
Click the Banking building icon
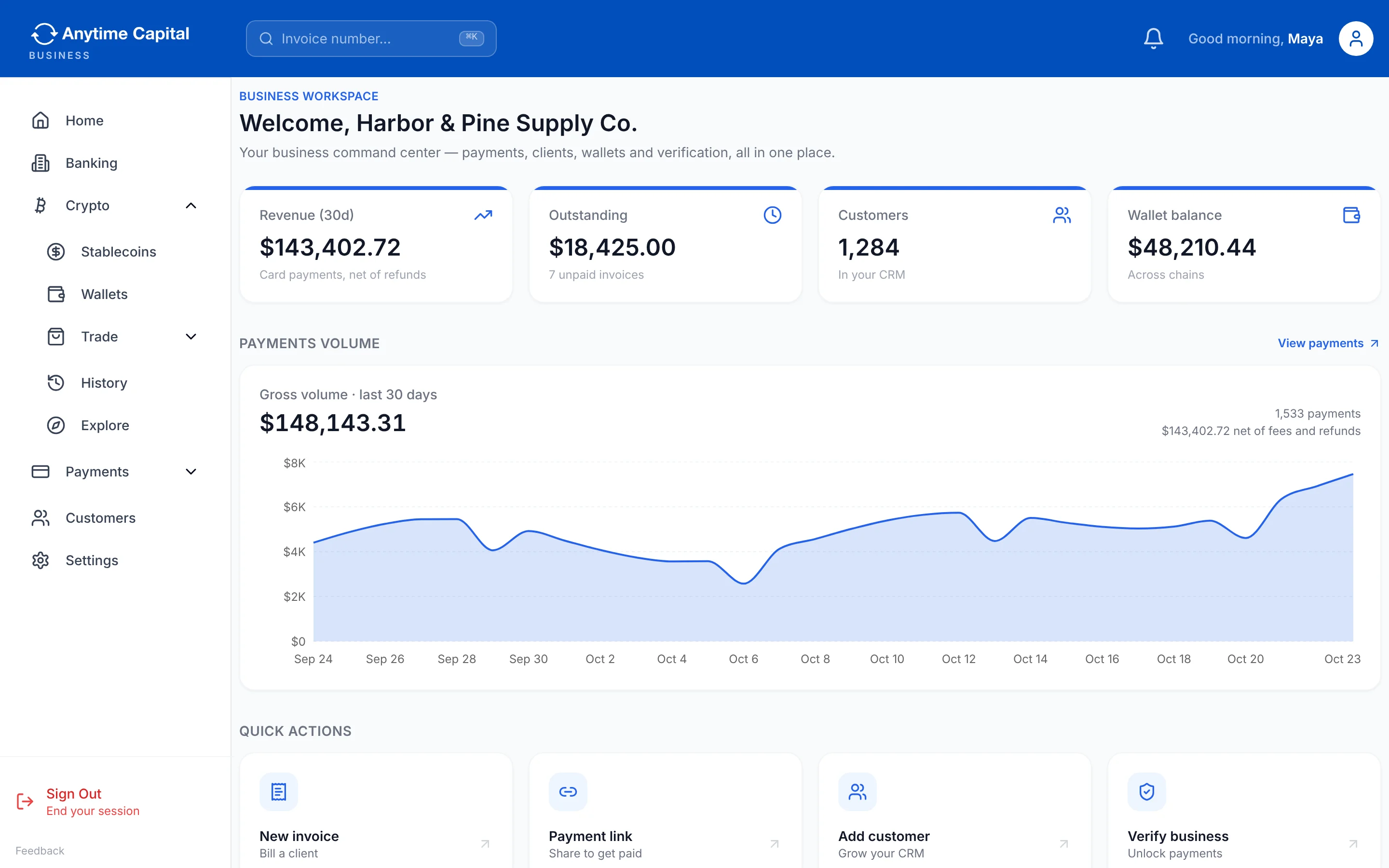pos(40,163)
